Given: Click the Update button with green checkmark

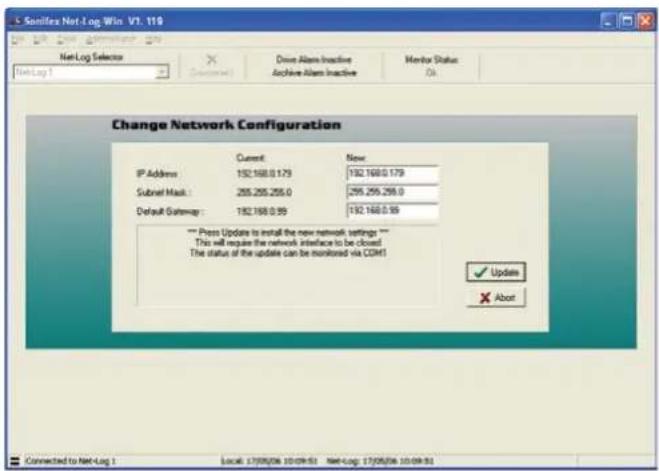Looking at the screenshot, I should pyautogui.click(x=496, y=272).
